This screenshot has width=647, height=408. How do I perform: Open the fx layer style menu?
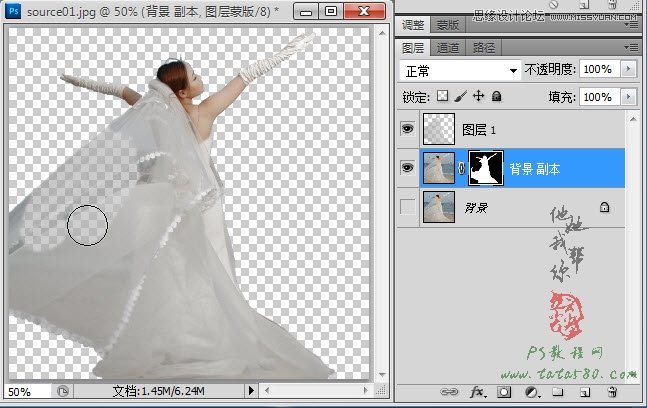tap(478, 391)
